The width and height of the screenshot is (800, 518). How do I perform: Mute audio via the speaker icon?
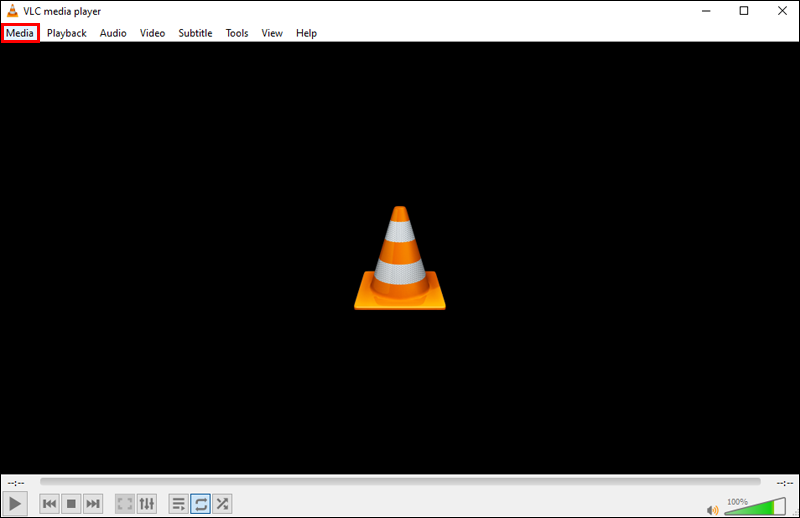tap(712, 510)
